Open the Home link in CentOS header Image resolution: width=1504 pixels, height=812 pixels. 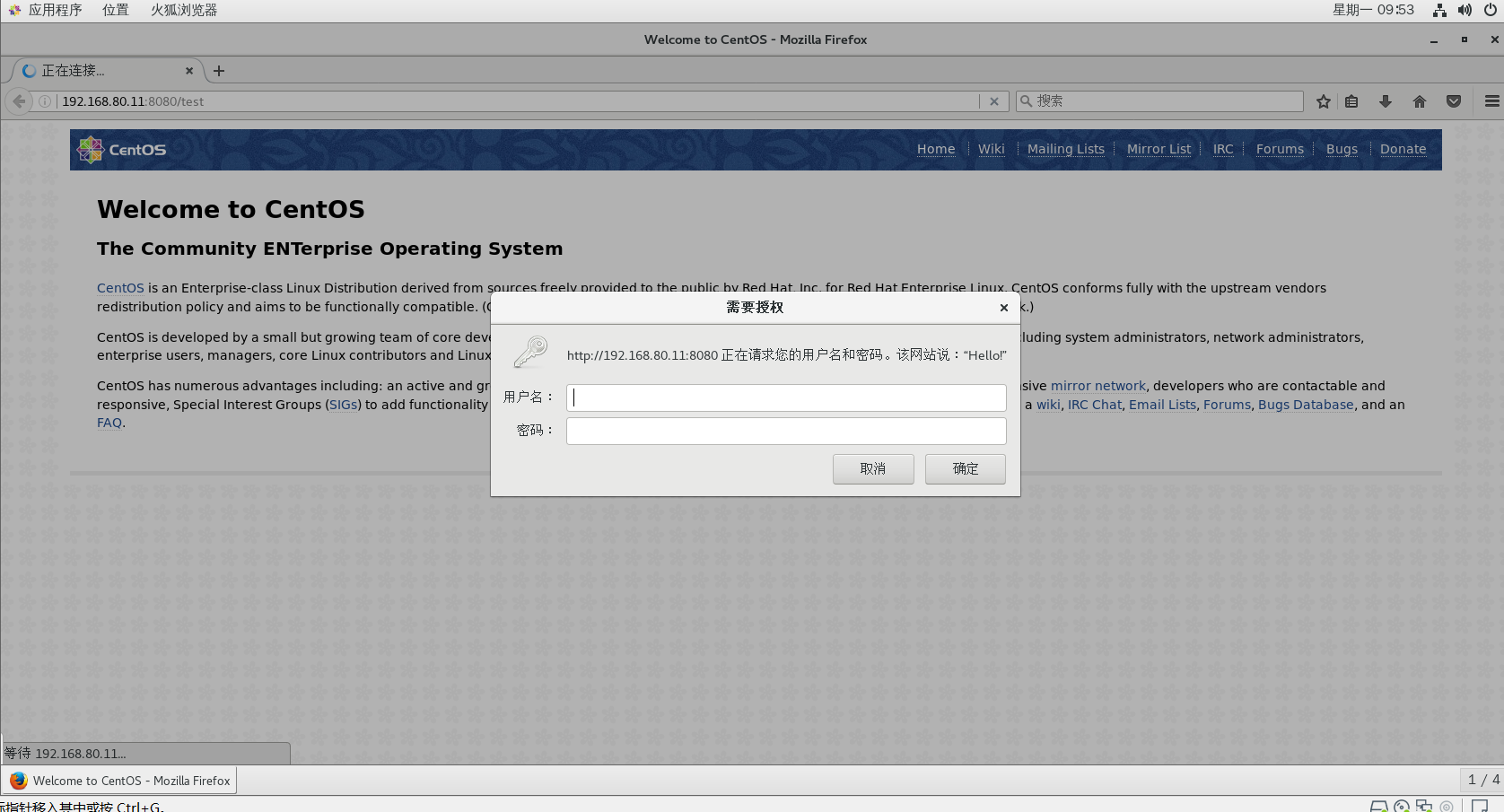(x=936, y=149)
